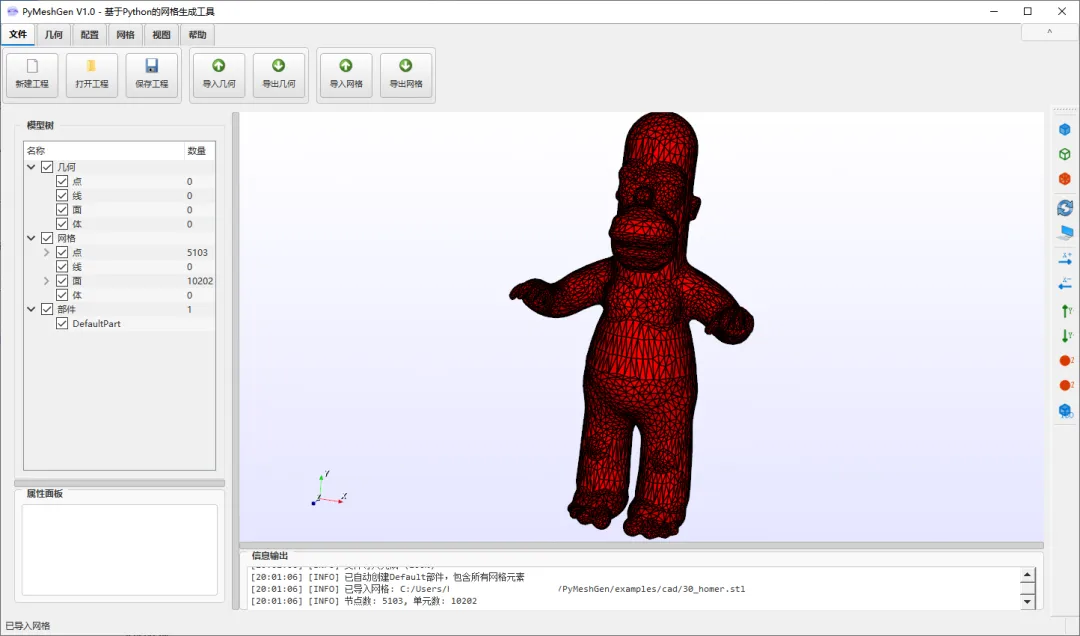Open the 网格 ribbon tab
1080x636 pixels.
point(125,35)
